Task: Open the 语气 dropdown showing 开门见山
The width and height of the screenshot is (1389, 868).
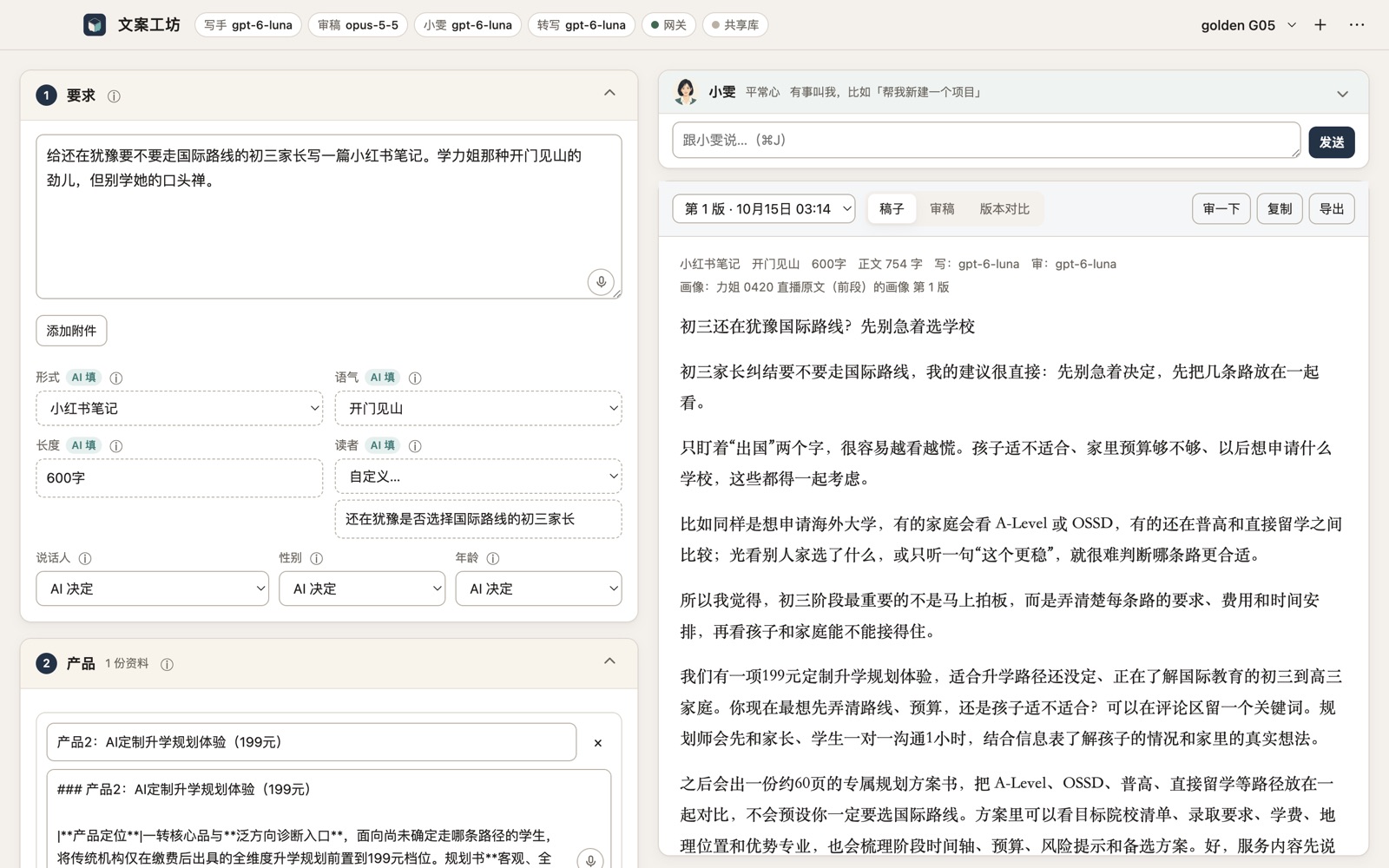Action: (478, 408)
